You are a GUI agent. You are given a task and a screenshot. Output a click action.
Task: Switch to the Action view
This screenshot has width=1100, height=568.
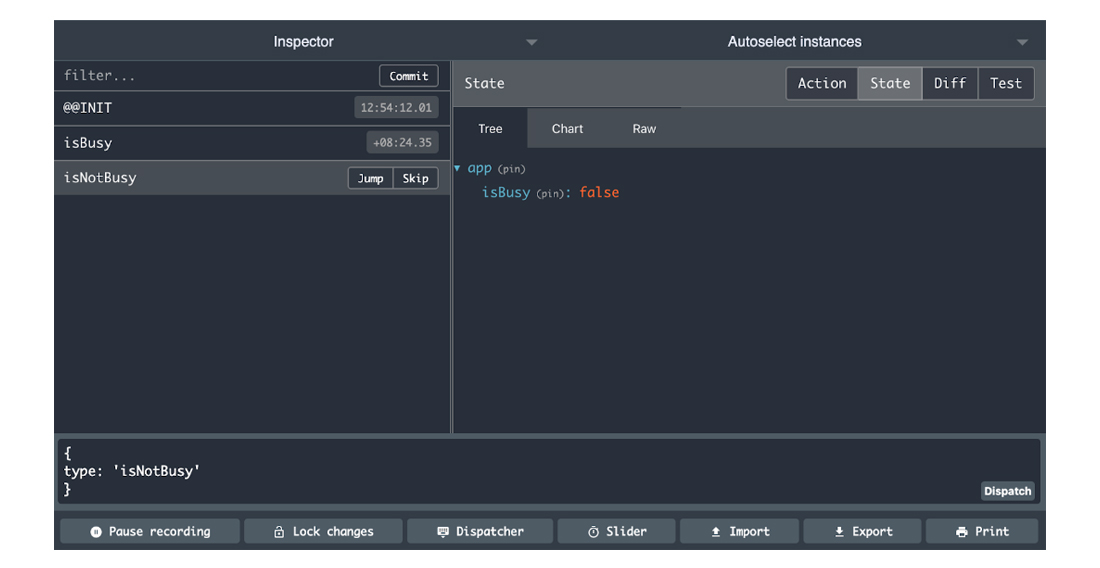pyautogui.click(x=822, y=83)
